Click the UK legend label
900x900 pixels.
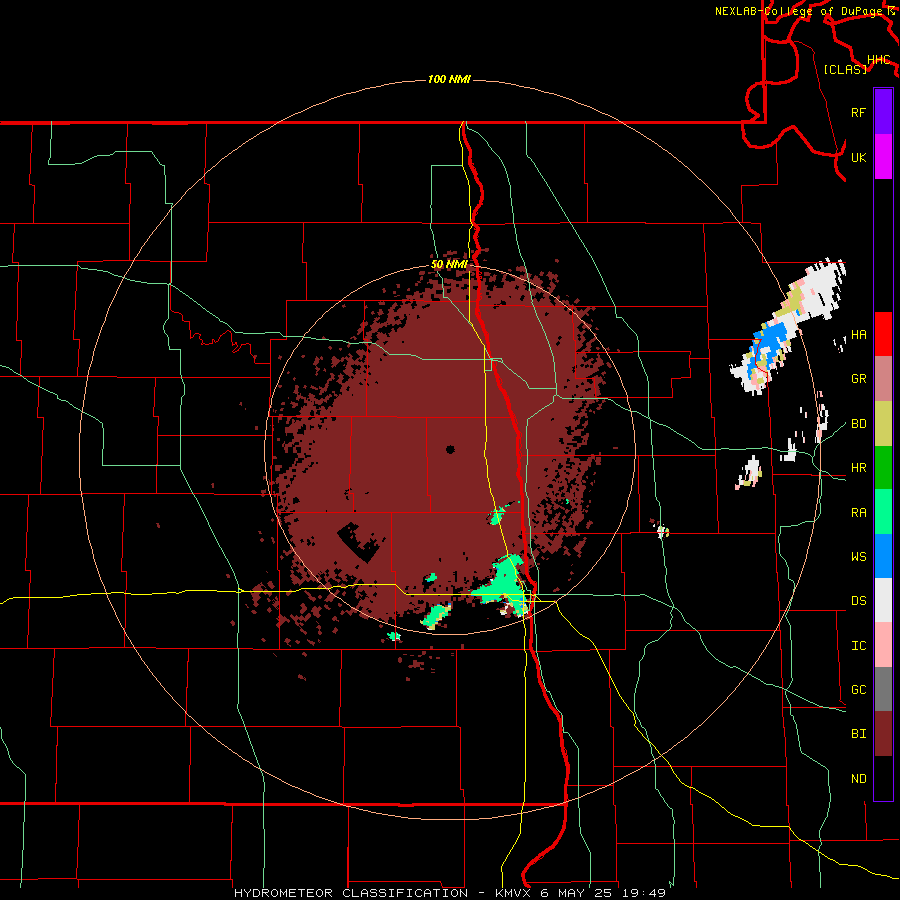pos(858,157)
